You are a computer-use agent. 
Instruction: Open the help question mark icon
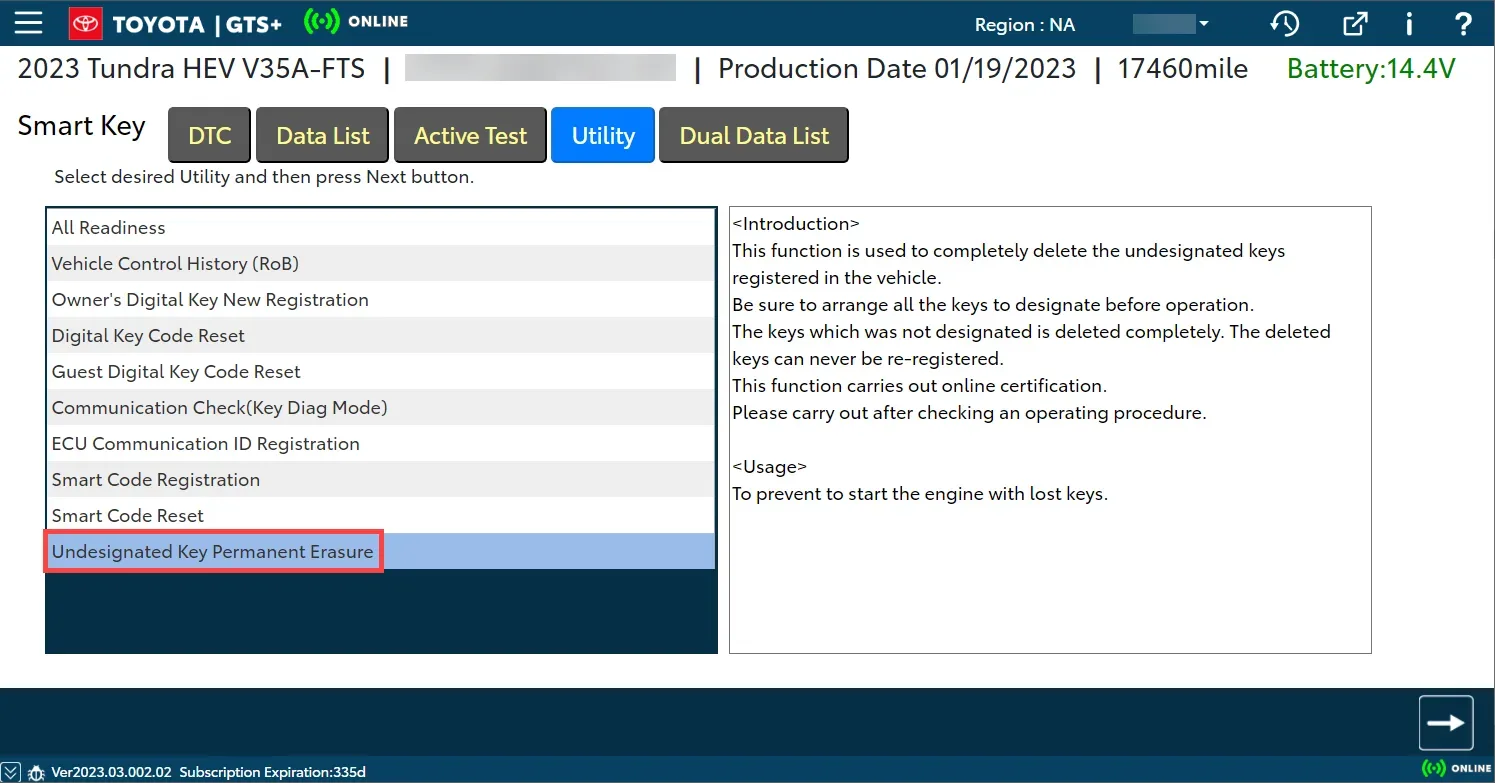click(1463, 24)
